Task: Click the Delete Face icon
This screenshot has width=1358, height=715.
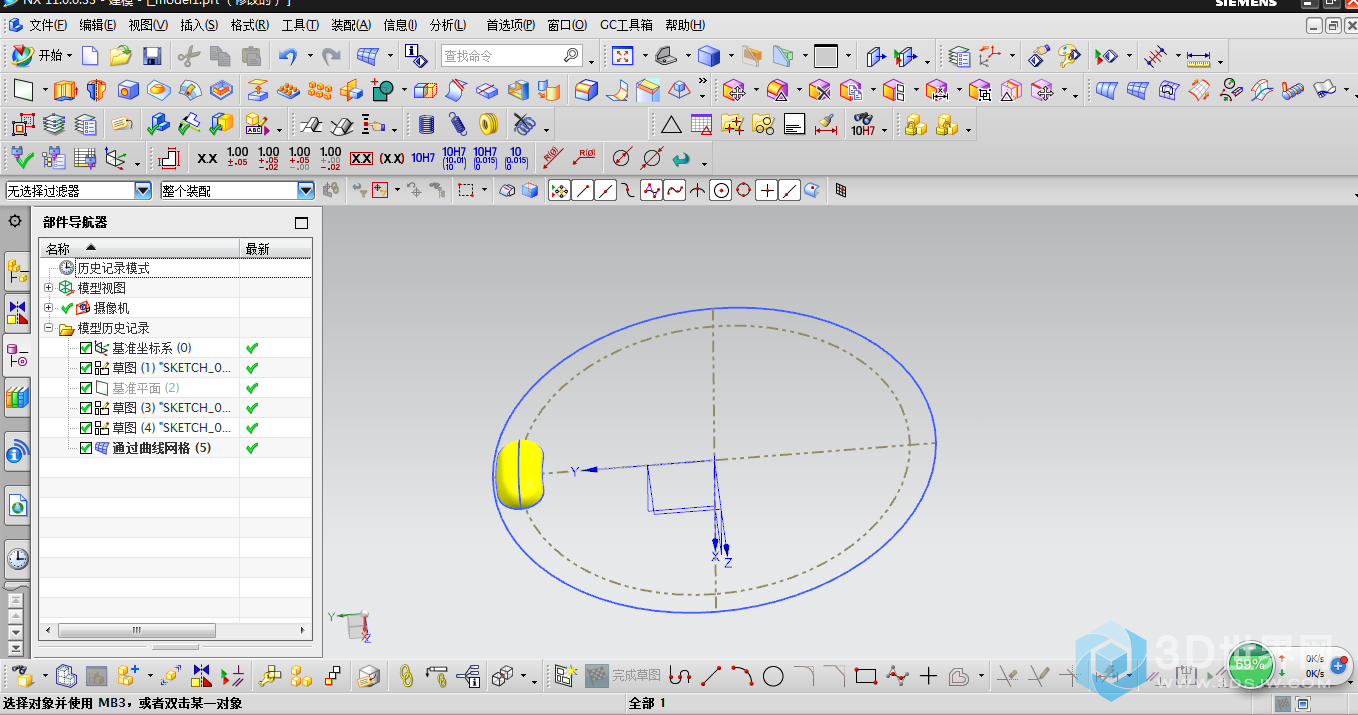Action: 820,91
